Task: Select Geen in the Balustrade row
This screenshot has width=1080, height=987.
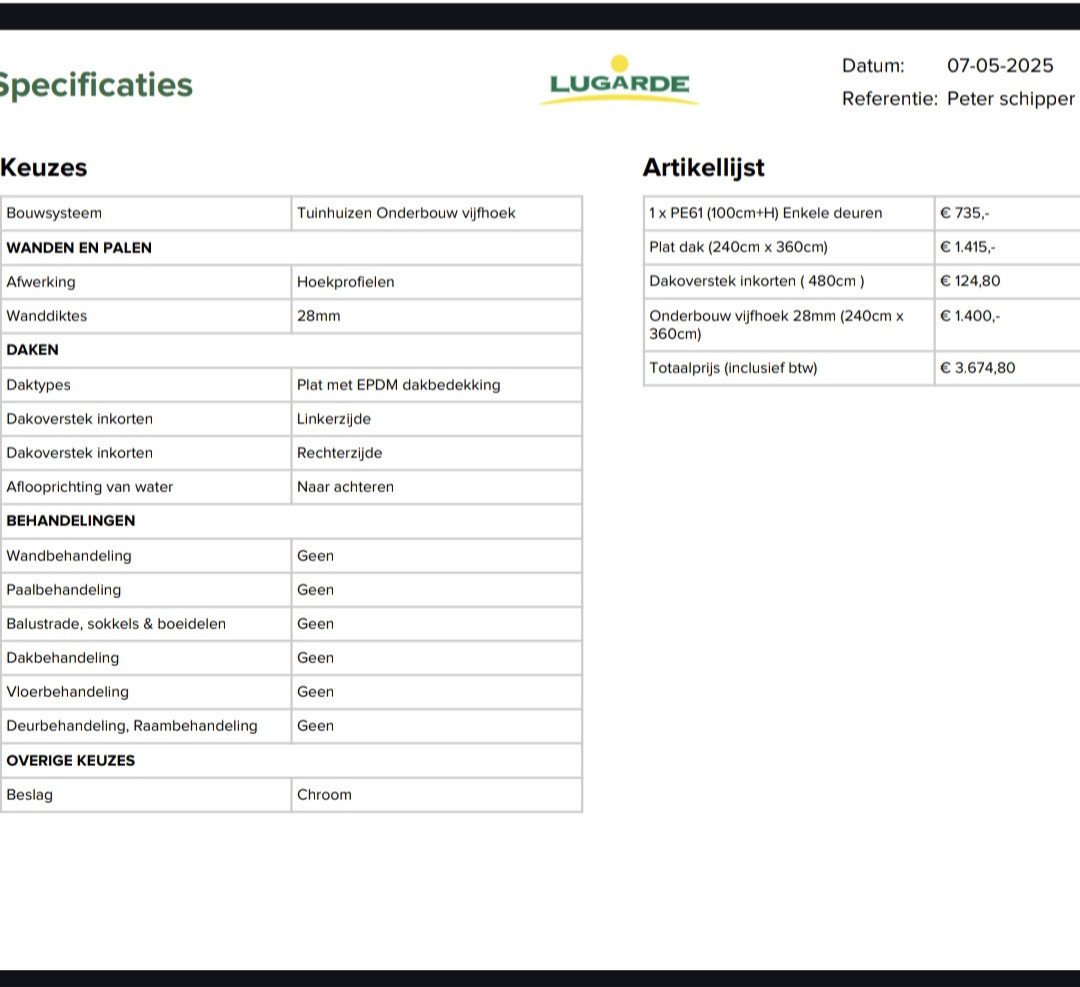Action: pos(315,624)
